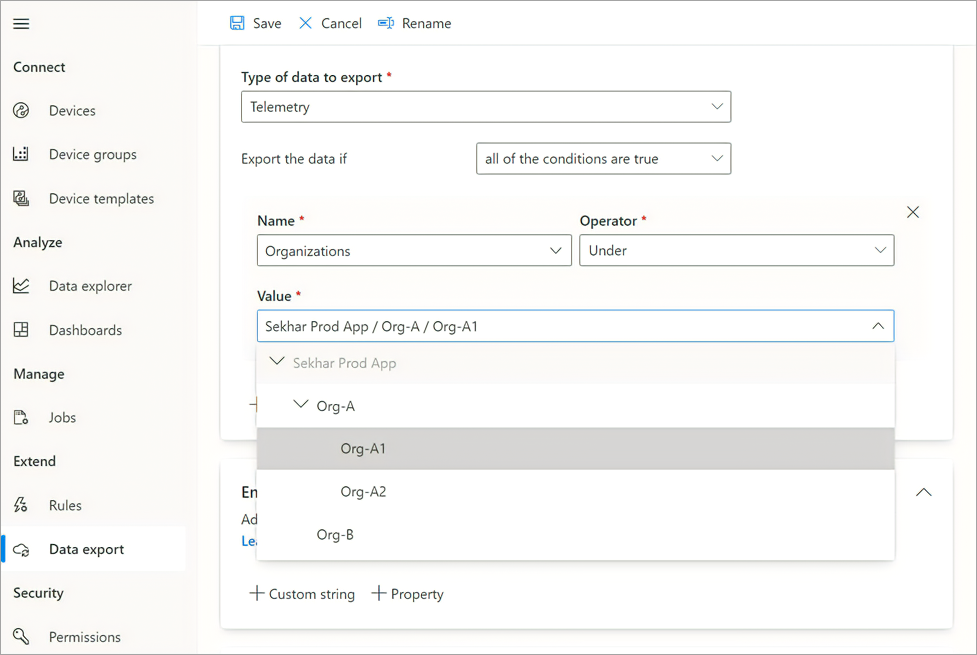Open the hamburger navigation menu

(x=21, y=24)
